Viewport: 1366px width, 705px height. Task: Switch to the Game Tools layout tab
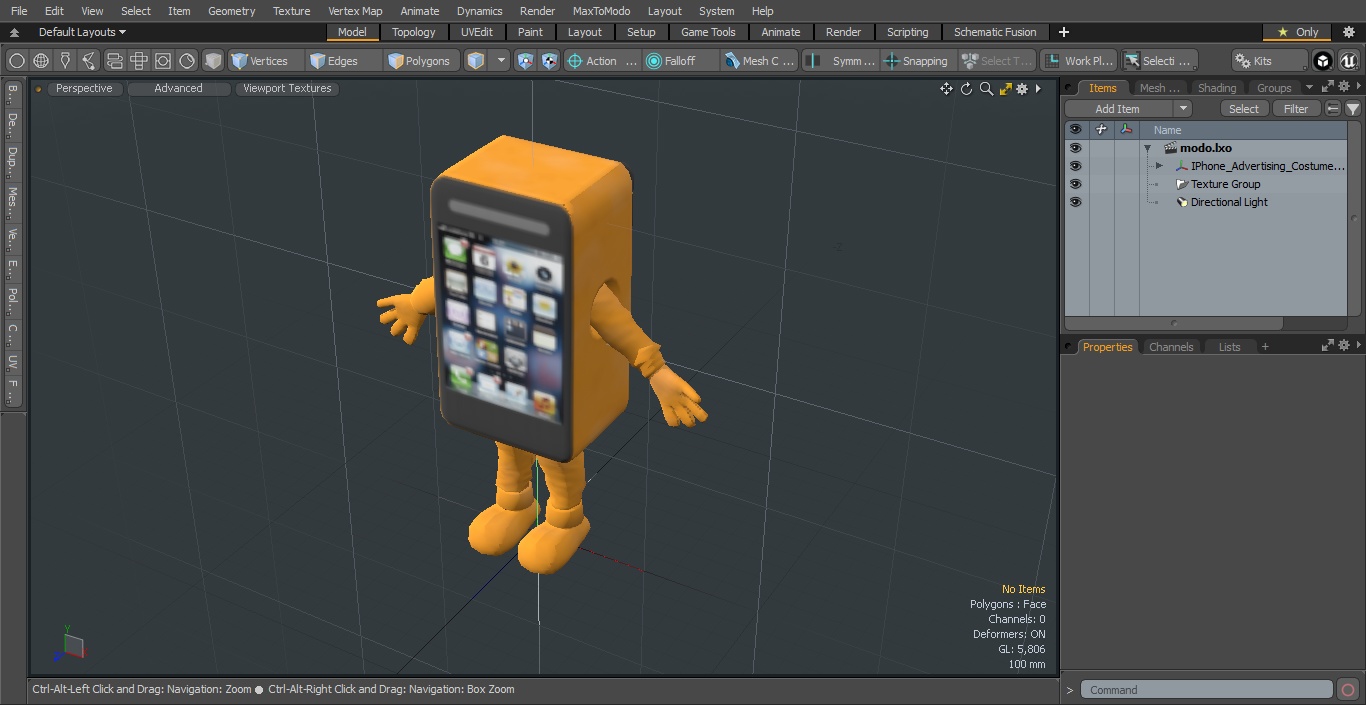tap(708, 32)
